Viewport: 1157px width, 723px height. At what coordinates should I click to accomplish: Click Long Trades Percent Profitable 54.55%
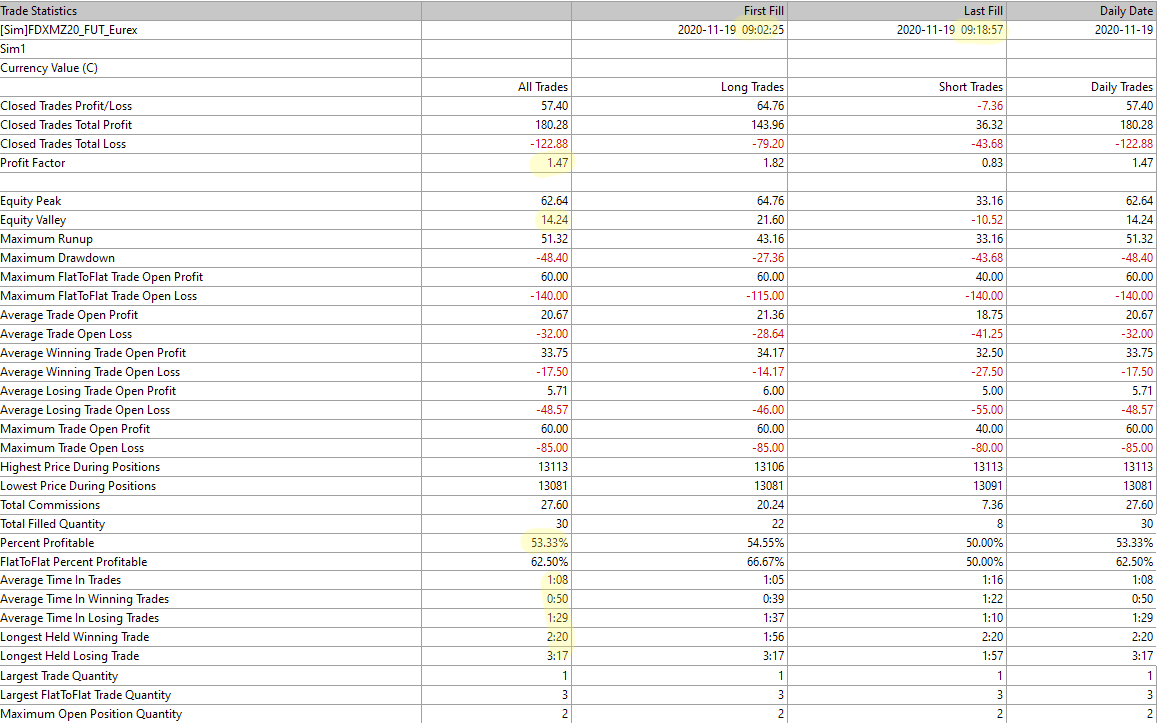[x=765, y=543]
